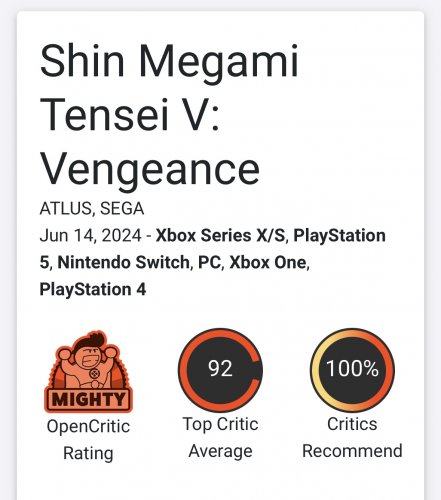The width and height of the screenshot is (441, 500).
Task: Click the Top Critic Average label
Action: pyautogui.click(x=220, y=438)
